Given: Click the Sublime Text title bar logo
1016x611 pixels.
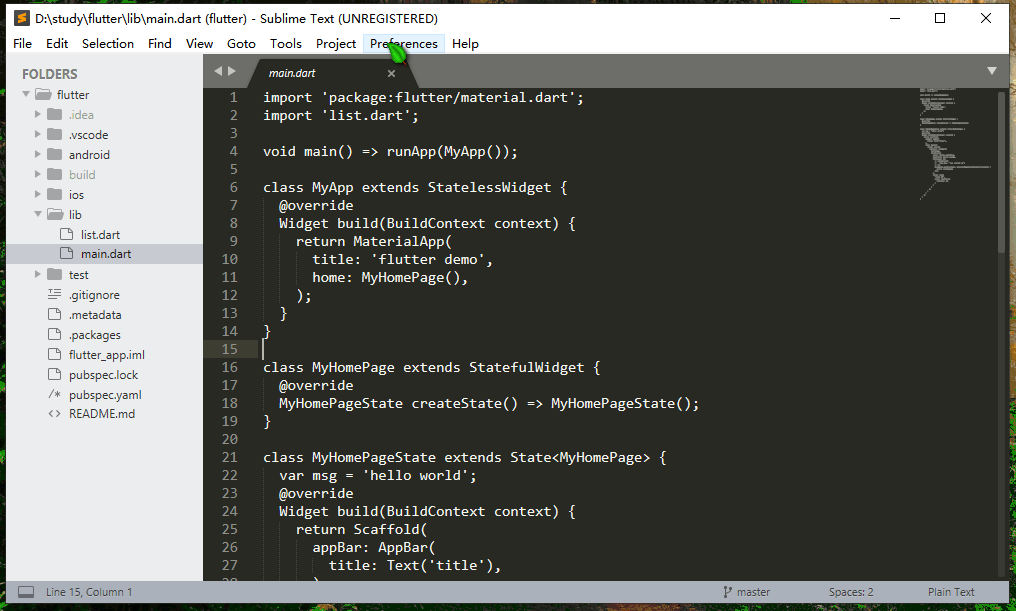Looking at the screenshot, I should [x=22, y=18].
